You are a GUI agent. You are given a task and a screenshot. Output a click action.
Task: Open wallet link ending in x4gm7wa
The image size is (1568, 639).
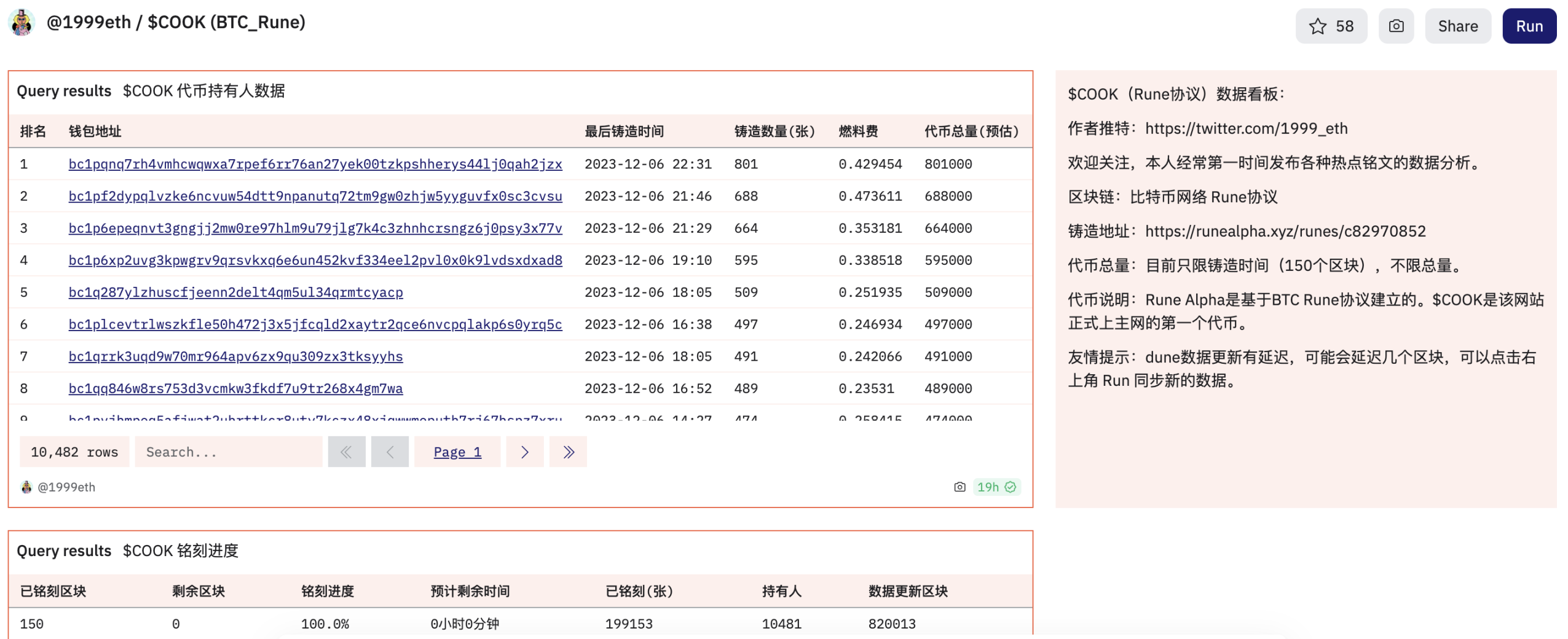tap(235, 388)
